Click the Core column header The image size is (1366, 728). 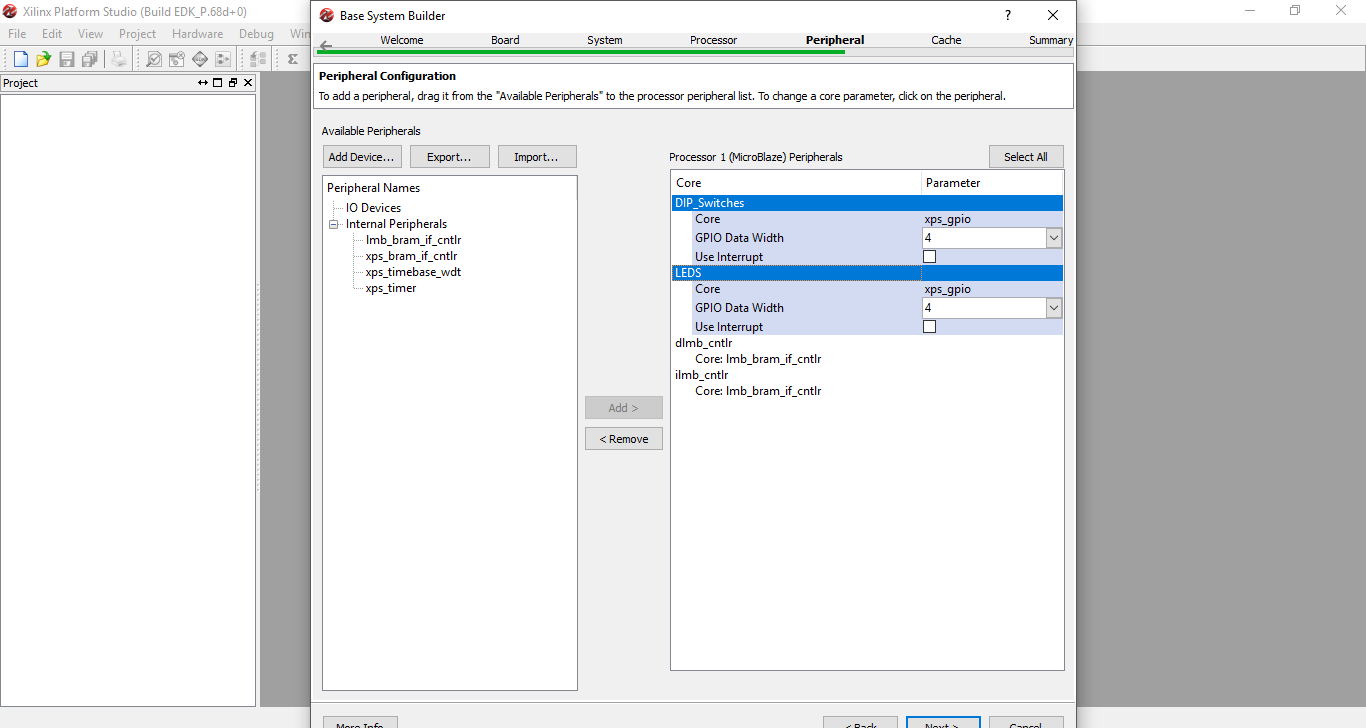tap(796, 183)
